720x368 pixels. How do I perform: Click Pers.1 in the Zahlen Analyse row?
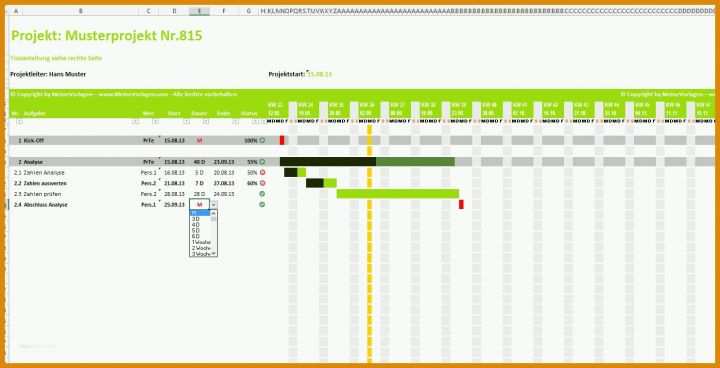pos(149,173)
